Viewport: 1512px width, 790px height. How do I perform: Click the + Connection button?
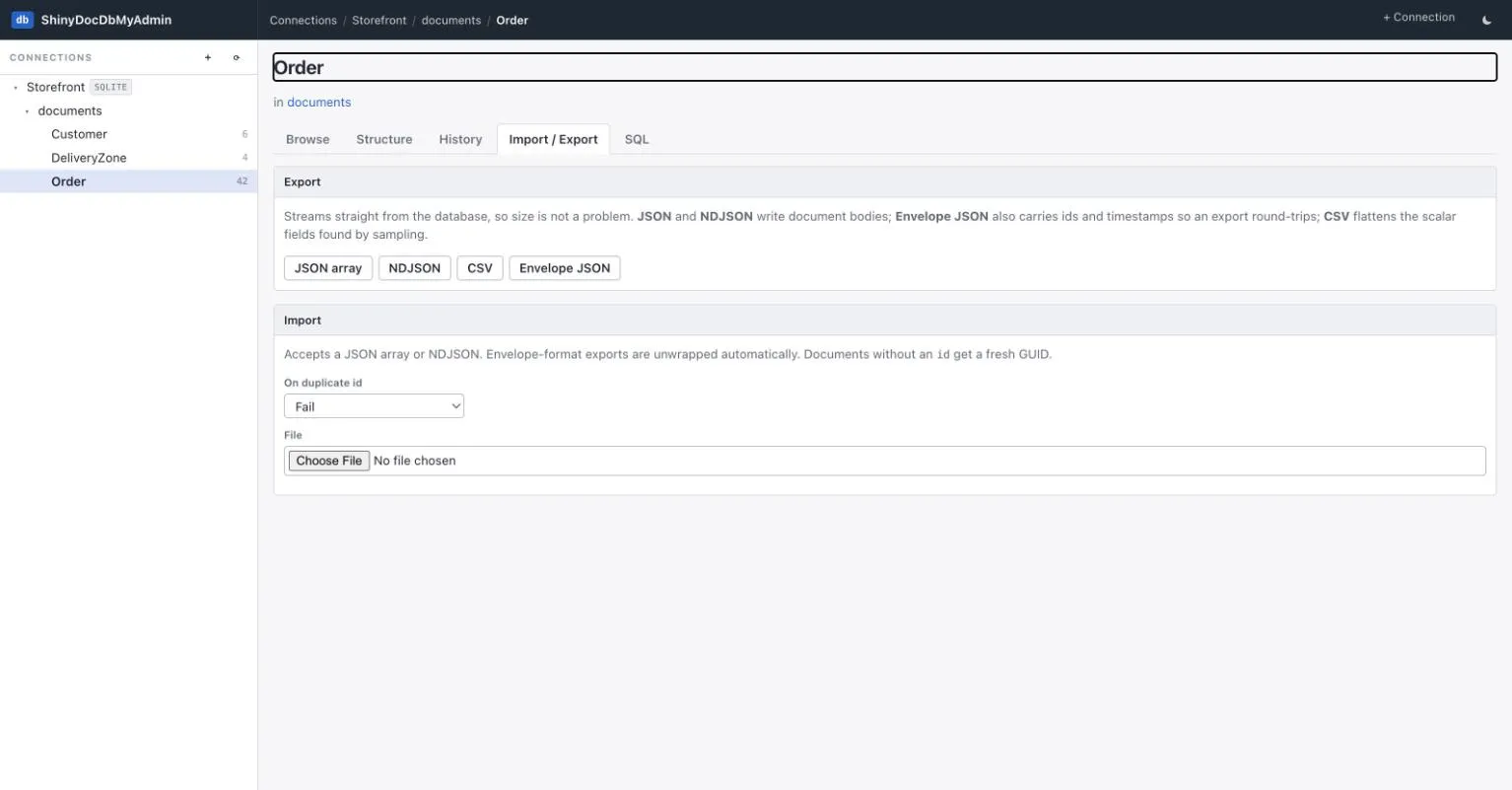click(x=1418, y=18)
